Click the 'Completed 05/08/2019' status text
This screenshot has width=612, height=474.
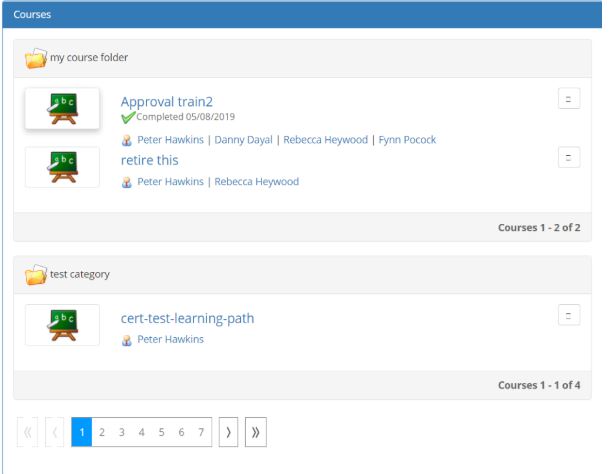click(x=185, y=117)
